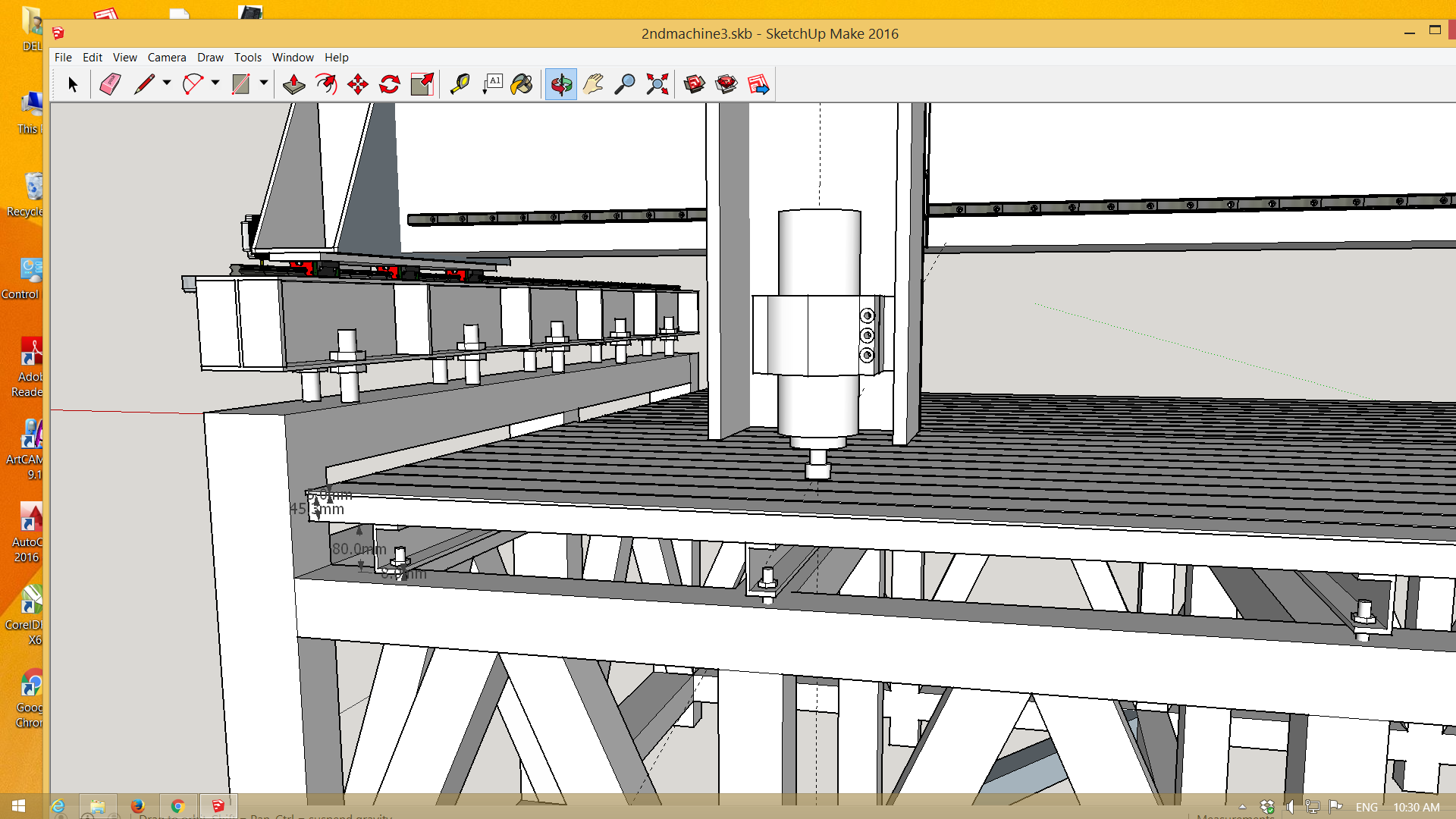Open the Camera menu

(166, 58)
